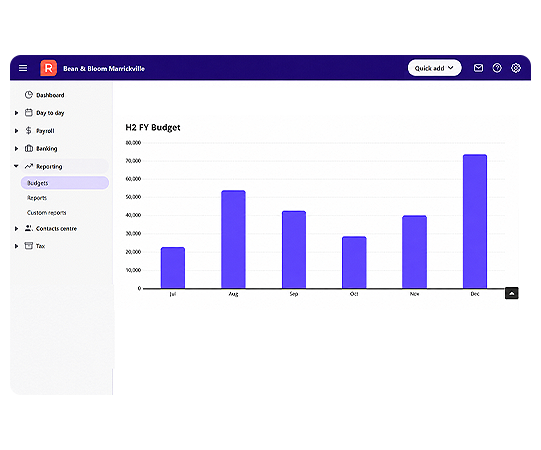Click the Jul bar in the chart
Viewport: 541px width, 450px height.
point(173,268)
